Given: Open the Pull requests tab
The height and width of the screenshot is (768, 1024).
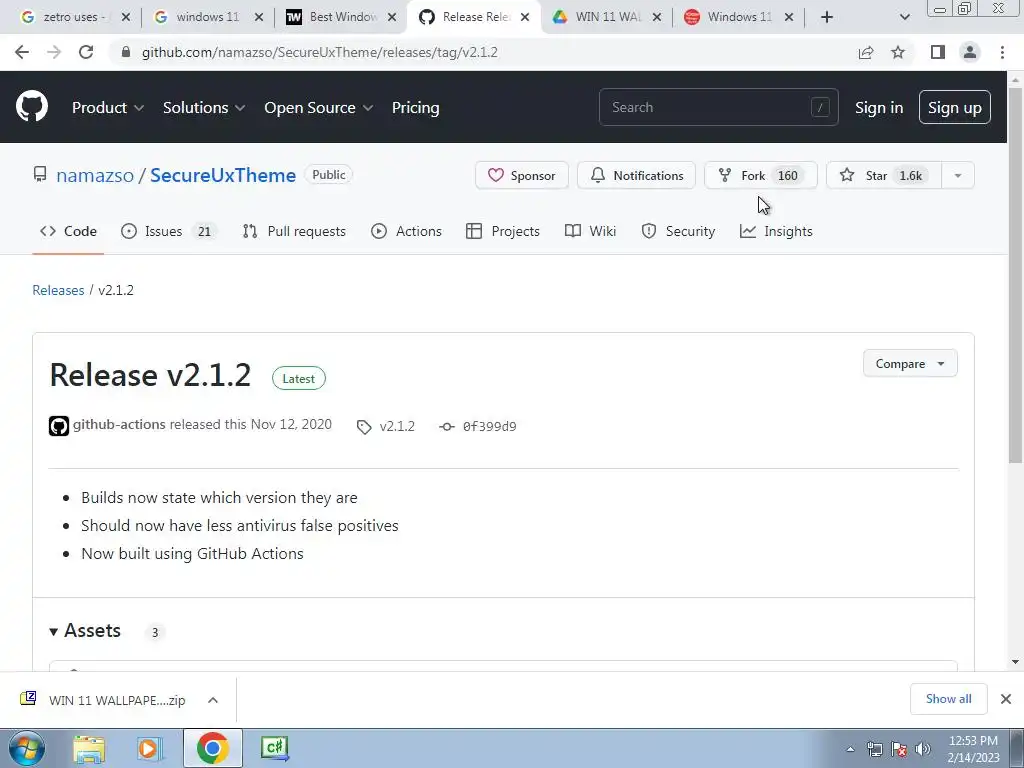Looking at the screenshot, I should coord(294,231).
